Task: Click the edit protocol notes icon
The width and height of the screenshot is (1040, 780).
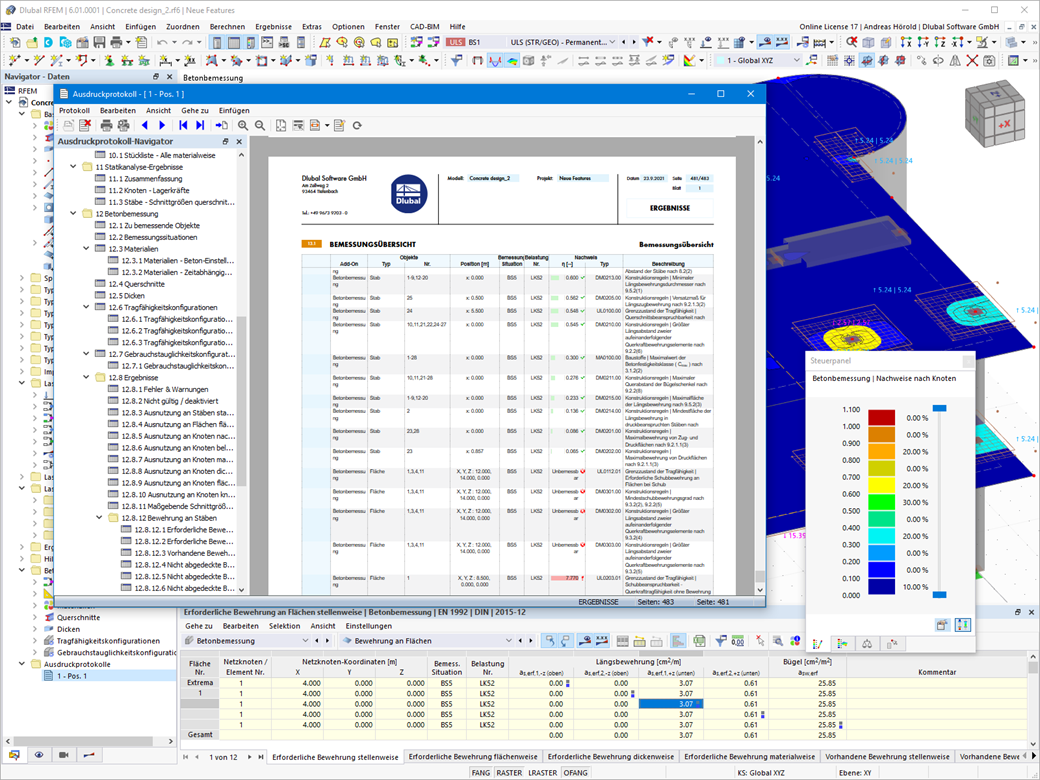Action: click(339, 125)
